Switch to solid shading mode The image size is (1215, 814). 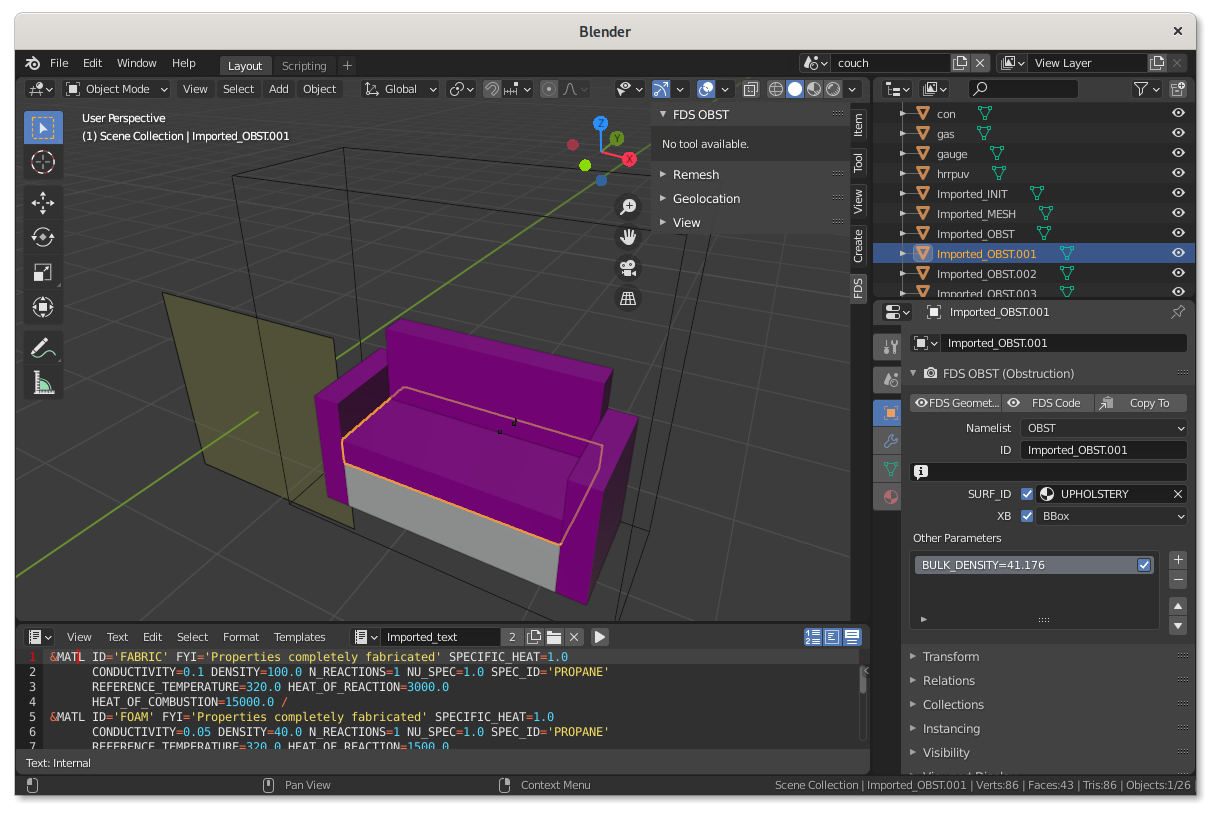(x=795, y=89)
